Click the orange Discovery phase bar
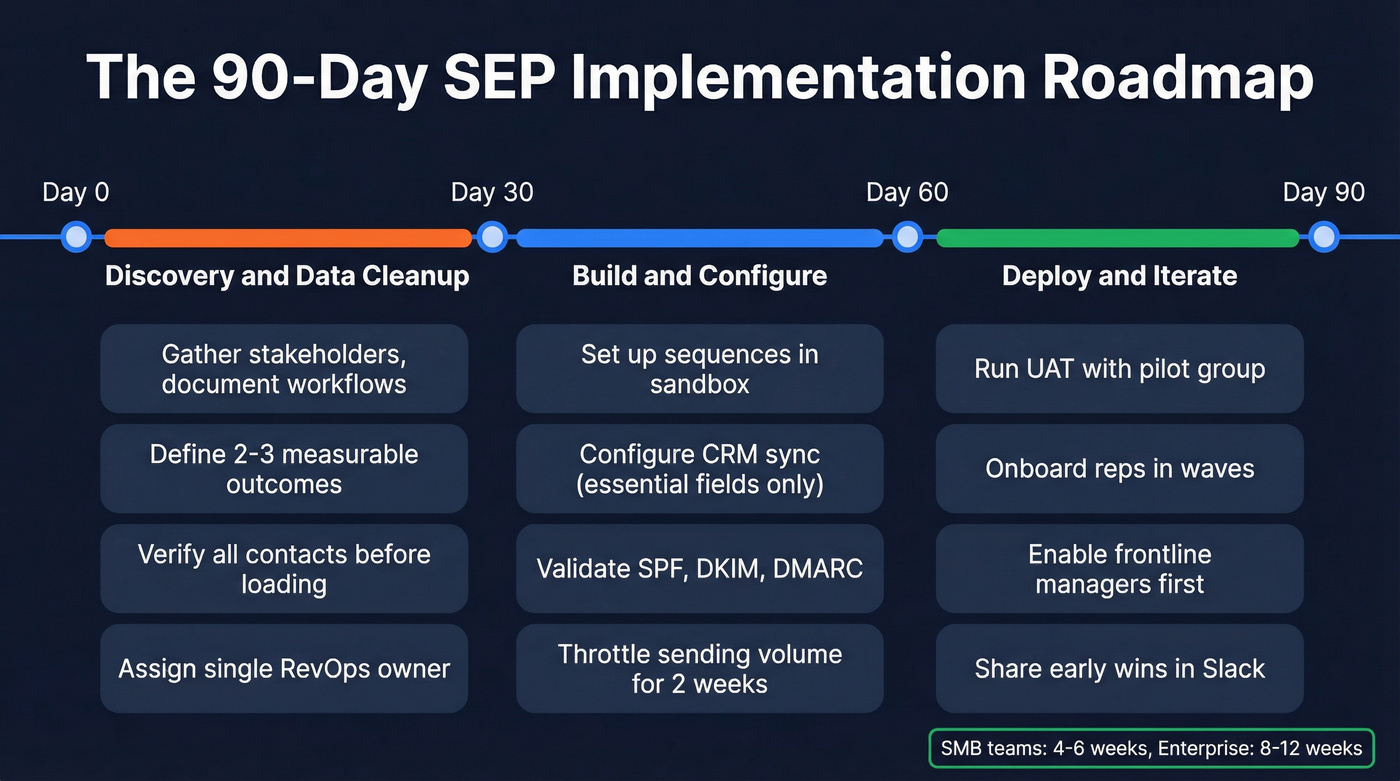Screen dimensions: 1400x781 tap(288, 237)
